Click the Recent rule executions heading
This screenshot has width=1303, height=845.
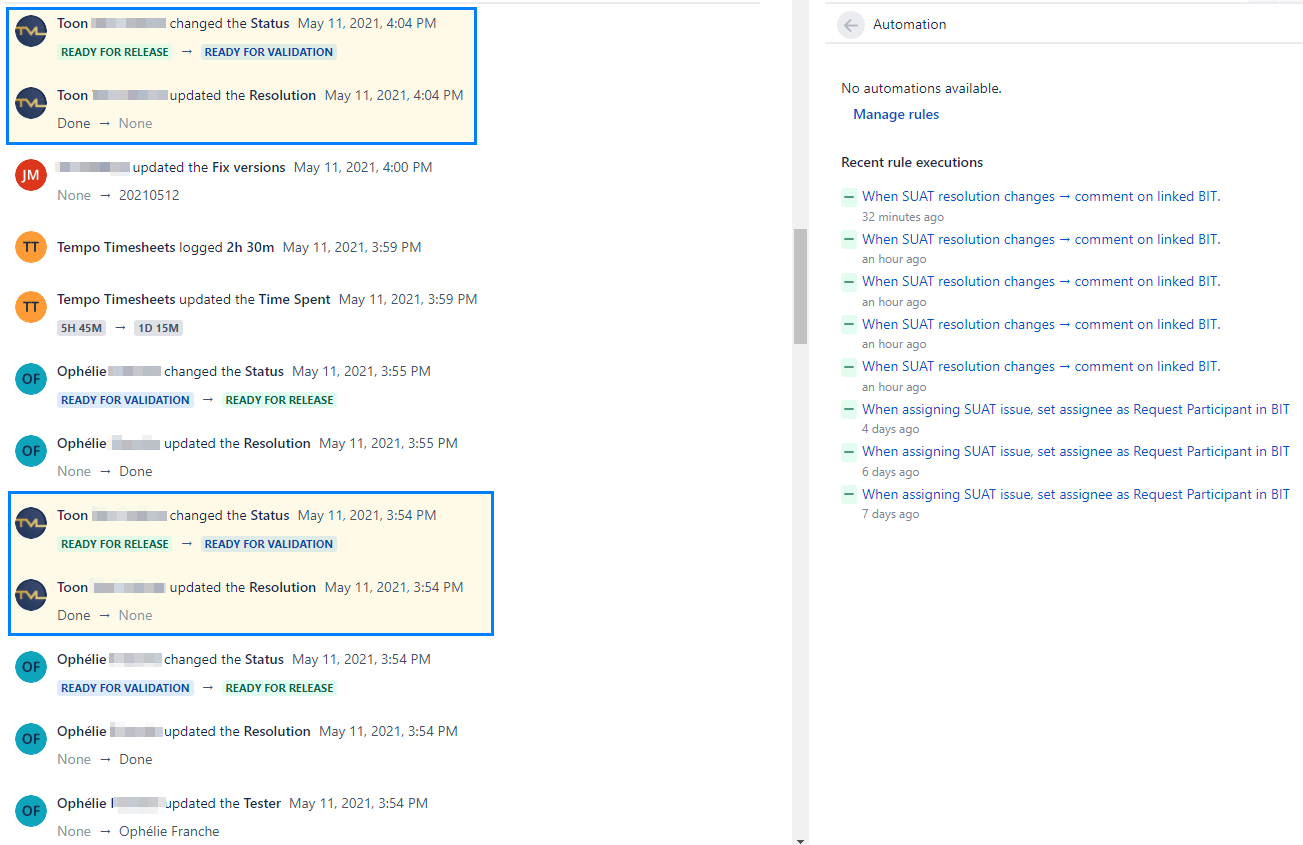point(912,162)
